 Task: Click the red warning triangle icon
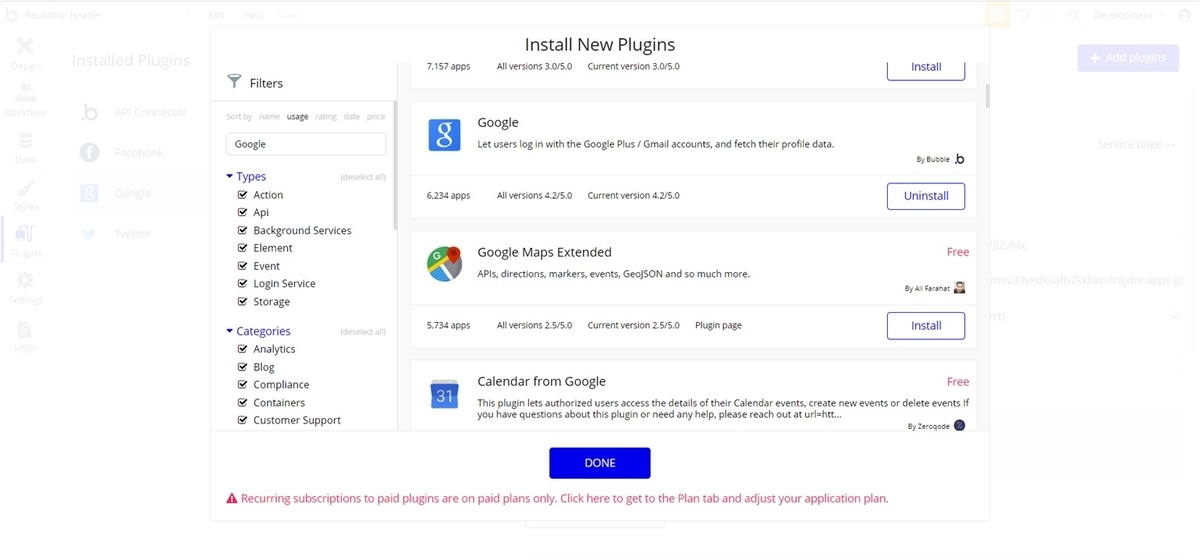point(232,498)
